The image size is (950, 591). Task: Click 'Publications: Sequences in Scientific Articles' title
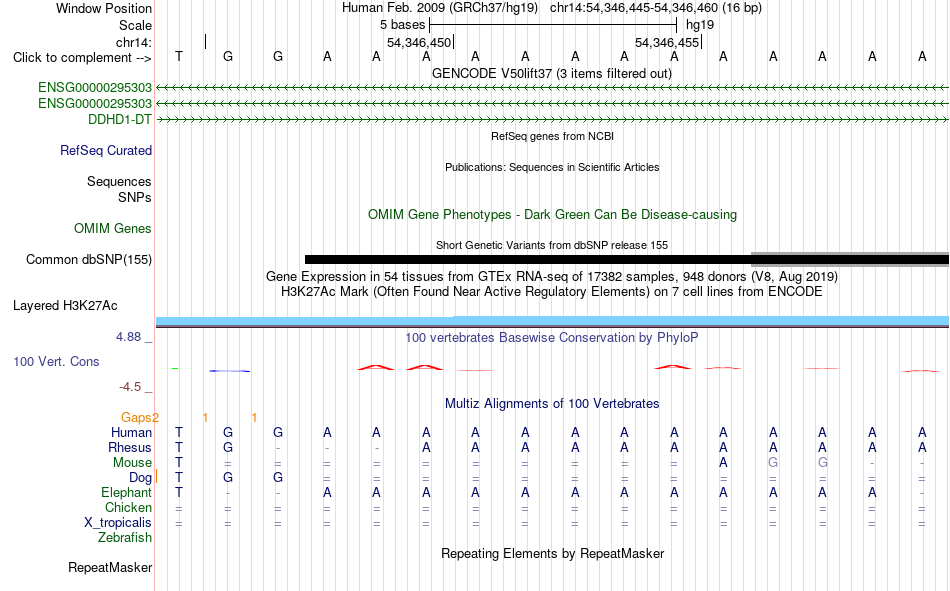(552, 167)
